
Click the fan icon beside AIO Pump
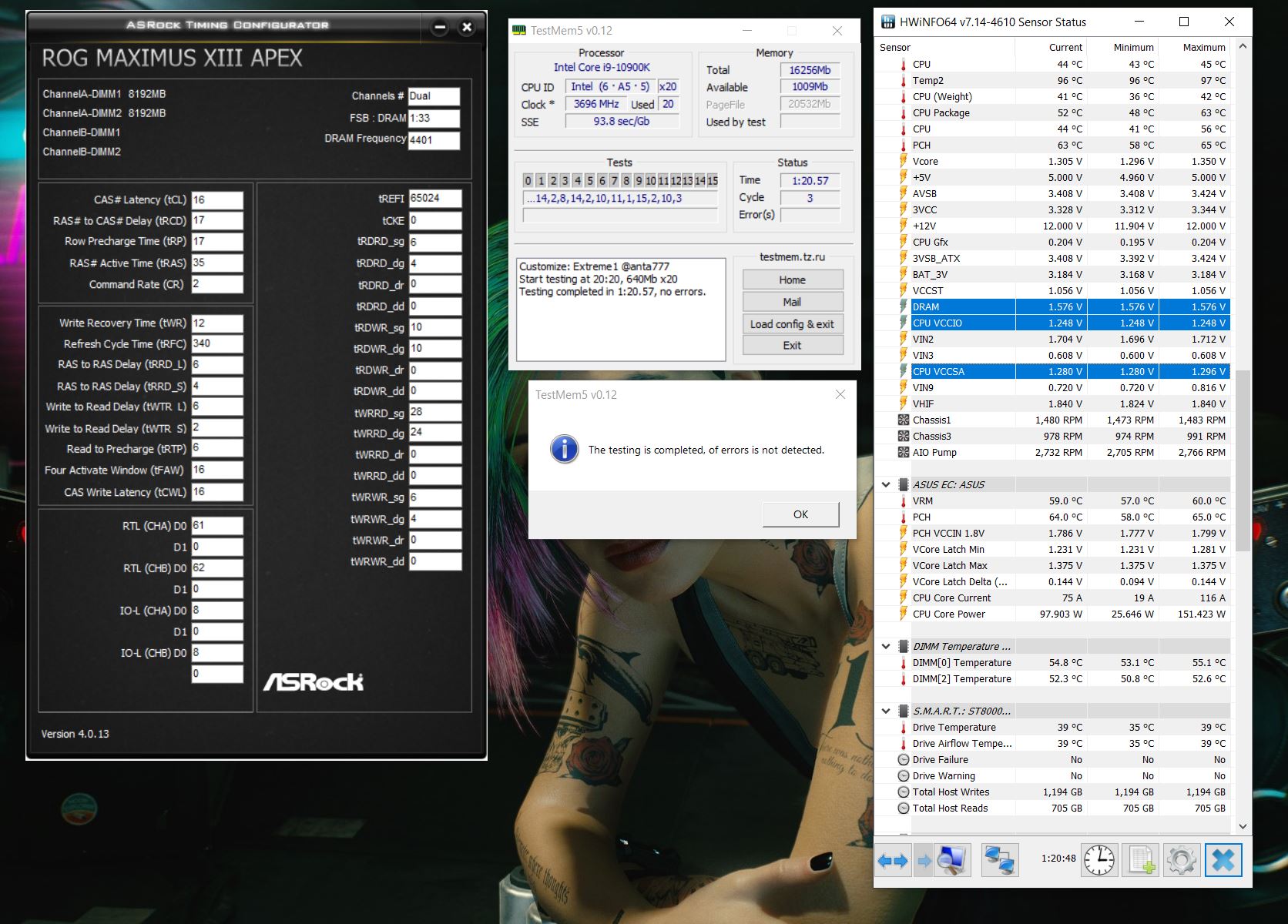[x=904, y=453]
